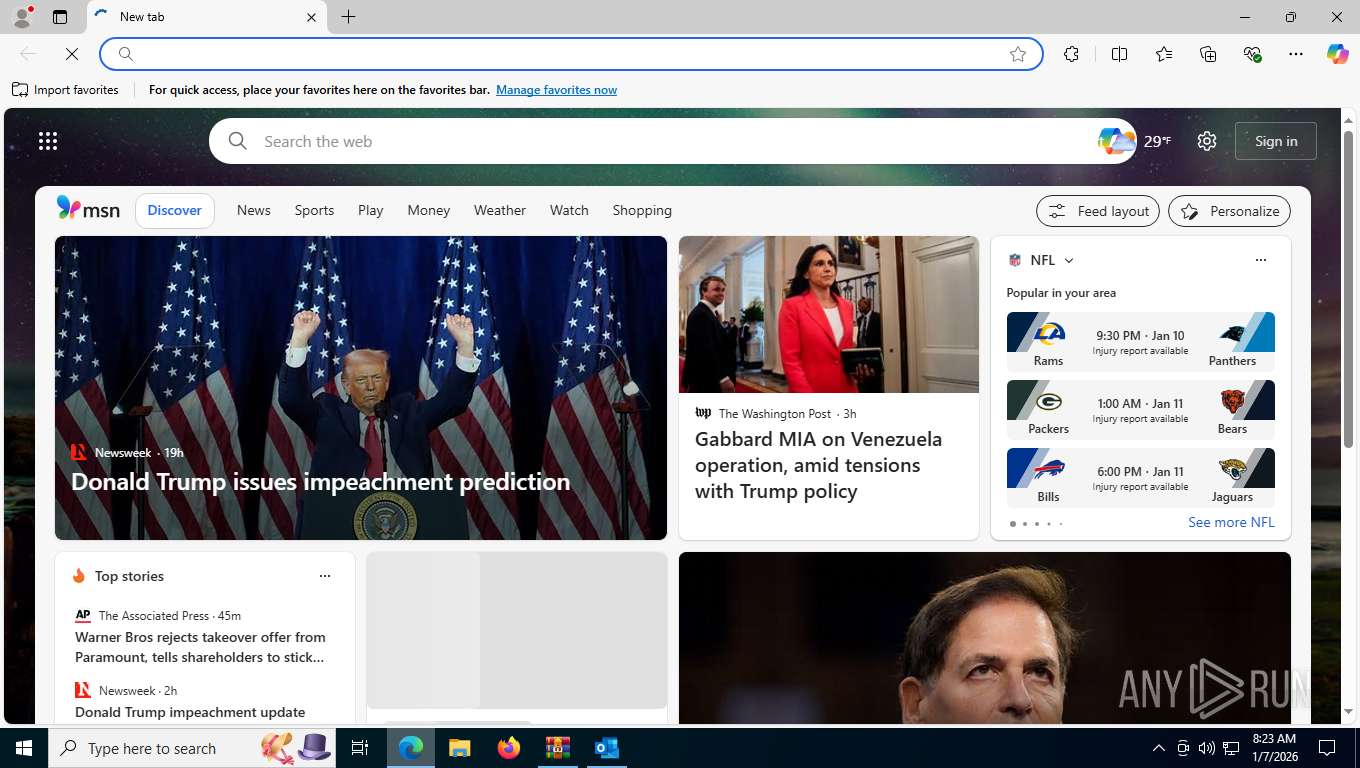This screenshot has width=1360, height=768.
Task: Open NFL card more options ellipsis
Action: 1260,260
